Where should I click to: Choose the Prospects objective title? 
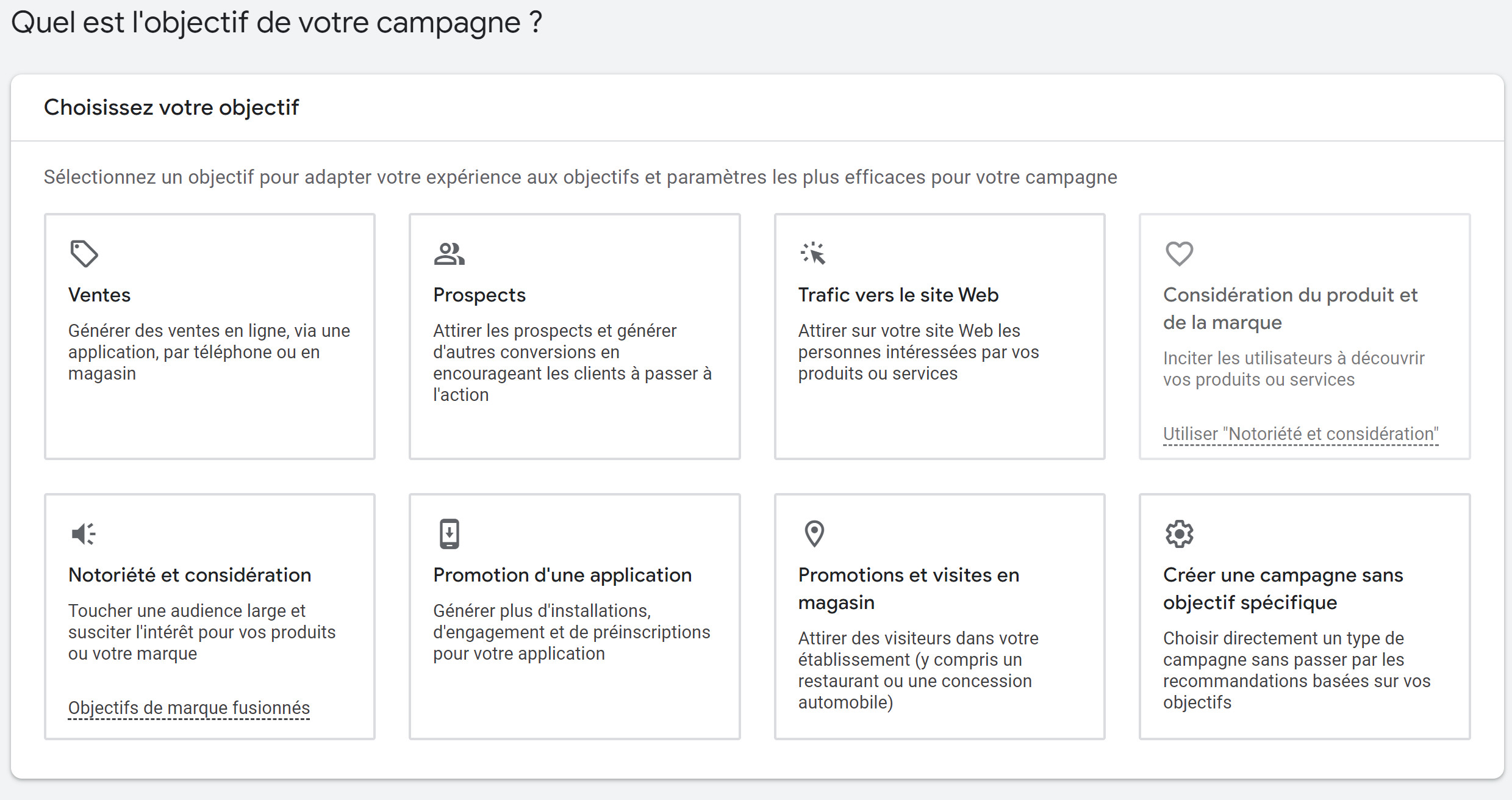coord(479,295)
